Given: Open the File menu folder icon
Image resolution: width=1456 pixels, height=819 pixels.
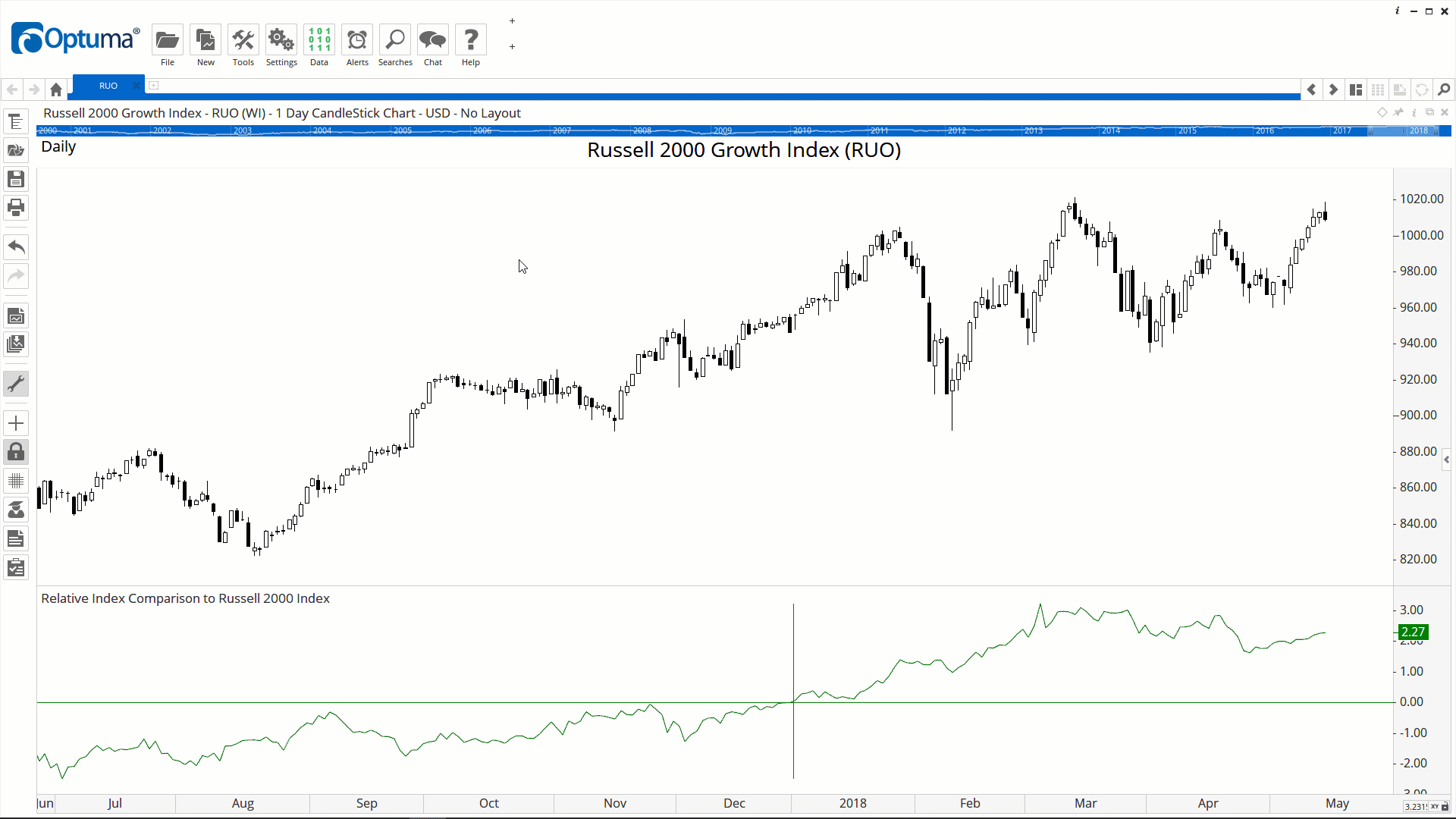Looking at the screenshot, I should pos(167,39).
